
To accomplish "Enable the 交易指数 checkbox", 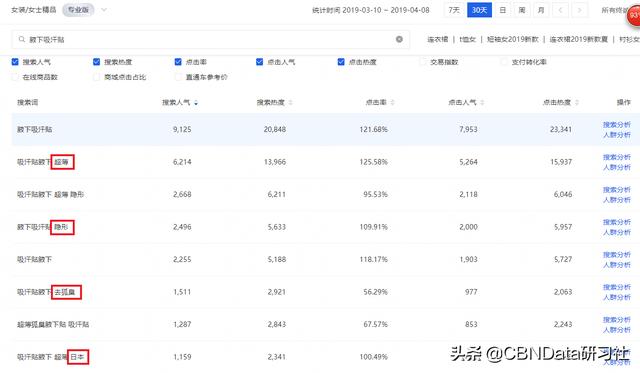I will 423,62.
